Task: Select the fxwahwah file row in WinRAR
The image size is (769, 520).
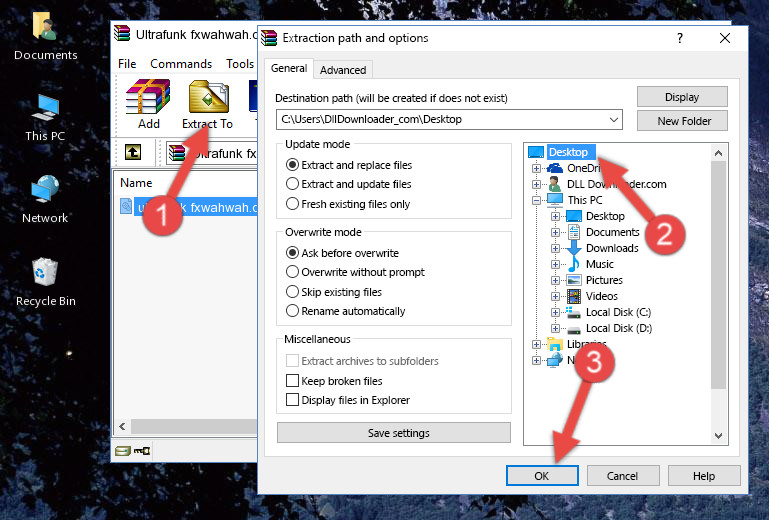Action: [x=188, y=207]
